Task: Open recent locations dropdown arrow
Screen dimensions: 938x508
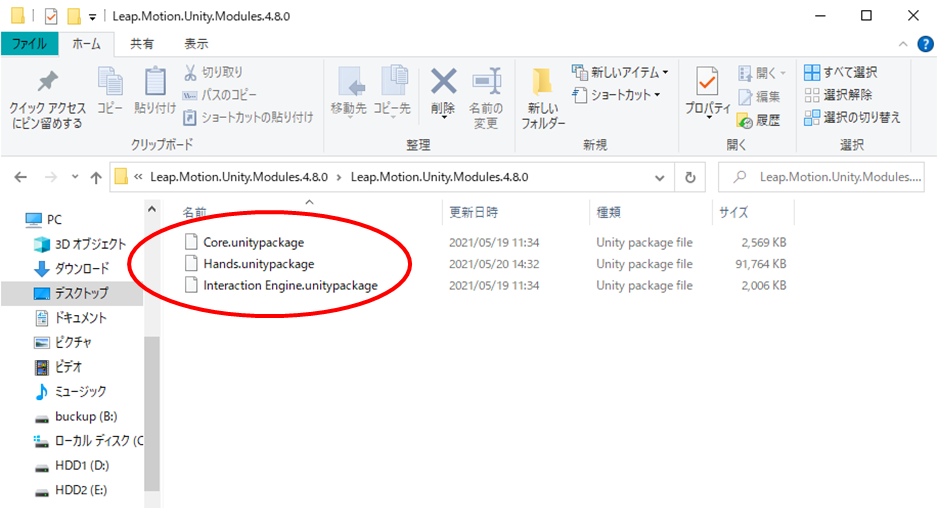Action: tap(74, 177)
